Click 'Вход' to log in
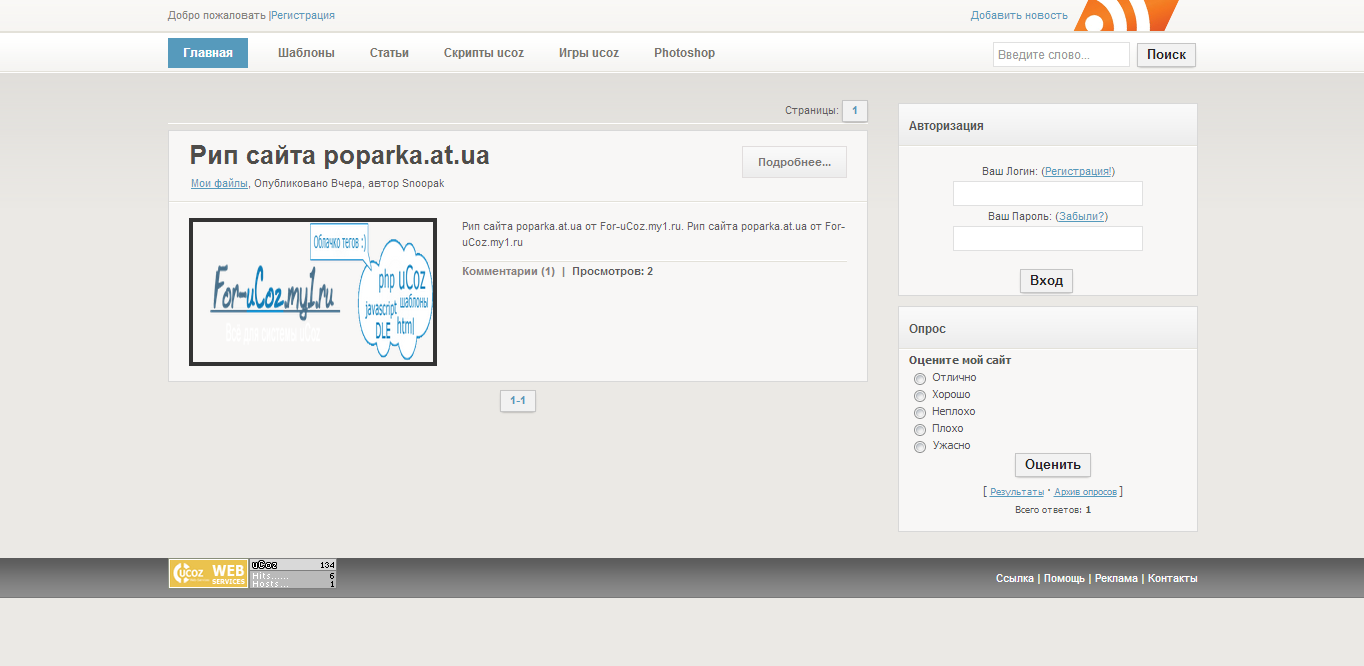Screen dimensions: 1364x666 pos(1046,280)
